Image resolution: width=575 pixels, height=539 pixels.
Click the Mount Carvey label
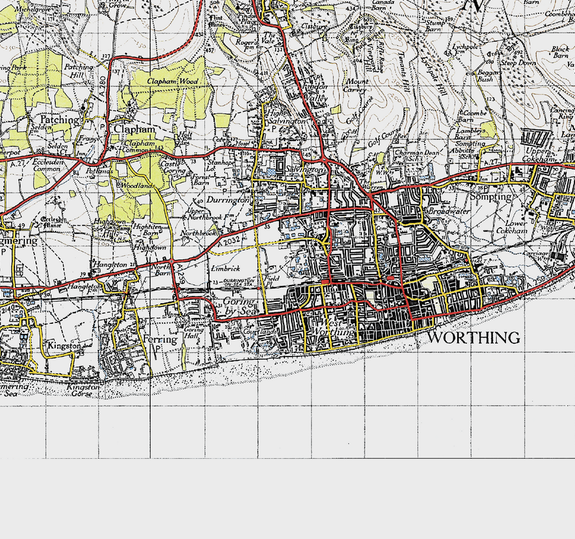(x=357, y=85)
